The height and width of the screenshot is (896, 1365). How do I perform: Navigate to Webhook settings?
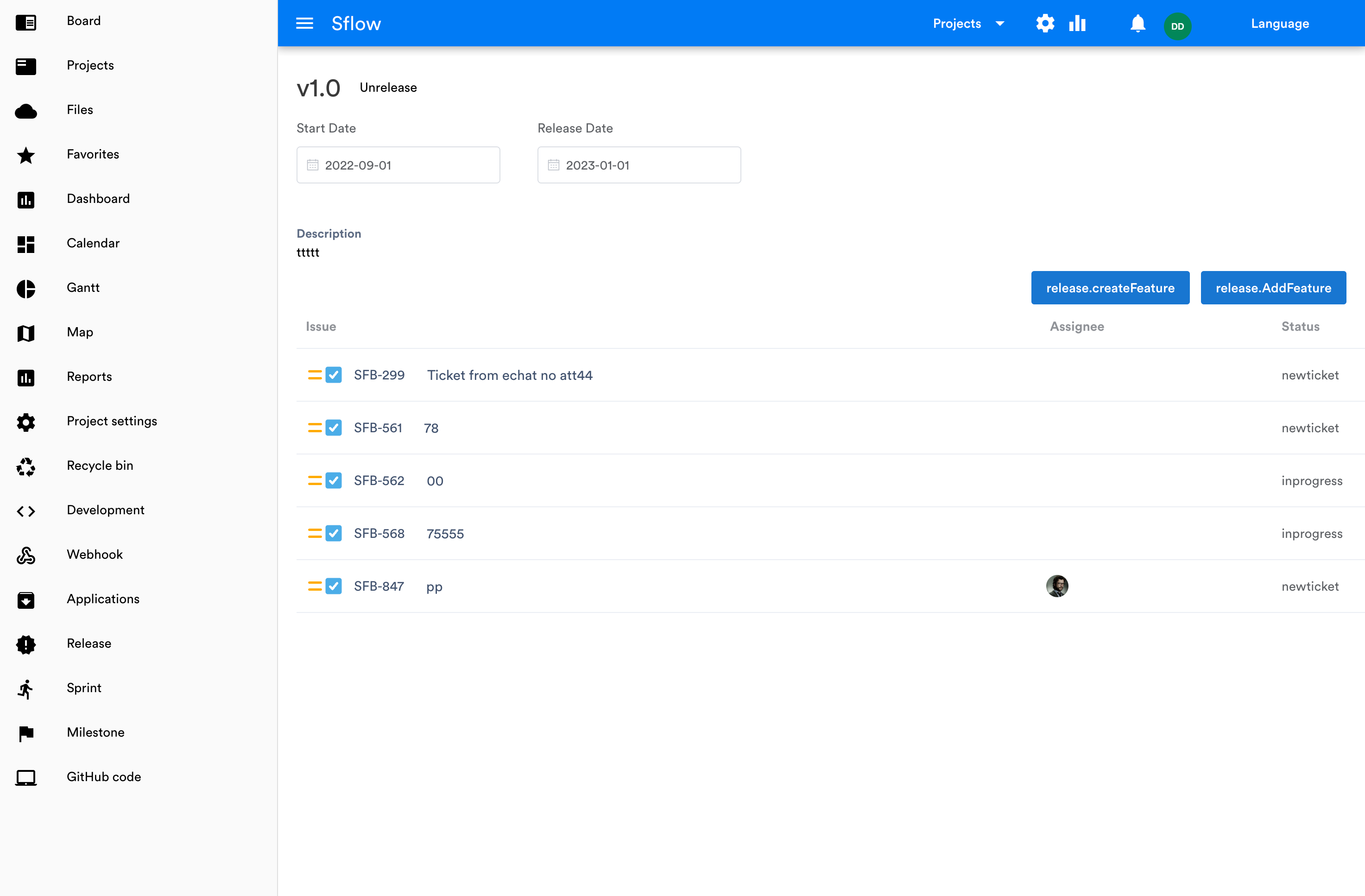point(95,554)
